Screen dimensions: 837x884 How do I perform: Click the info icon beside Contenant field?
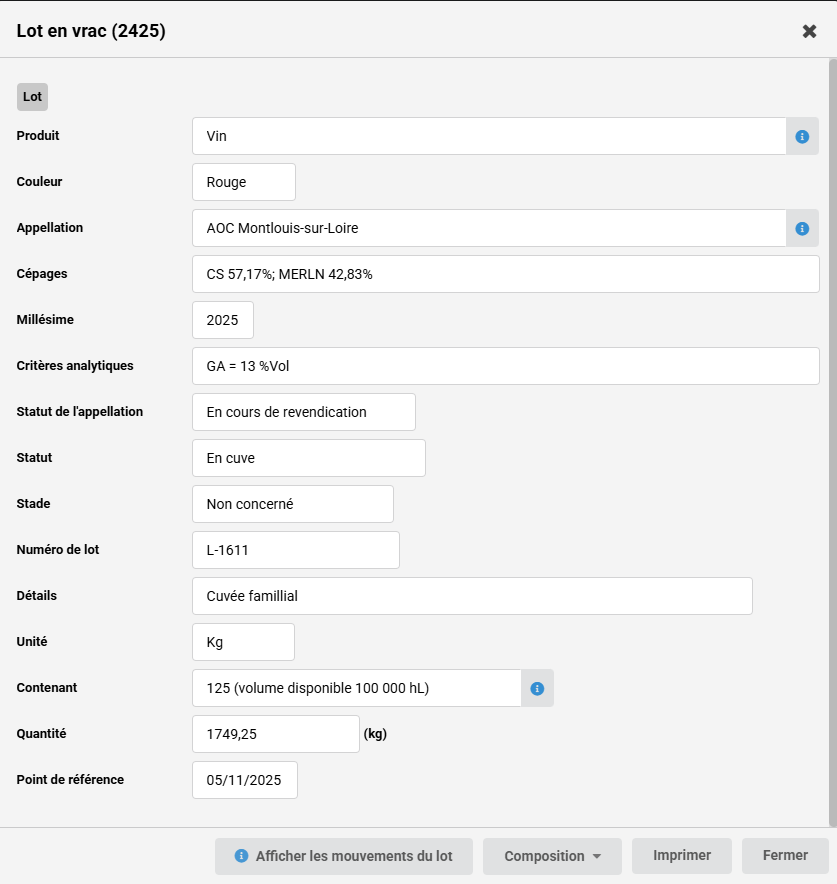pos(537,688)
